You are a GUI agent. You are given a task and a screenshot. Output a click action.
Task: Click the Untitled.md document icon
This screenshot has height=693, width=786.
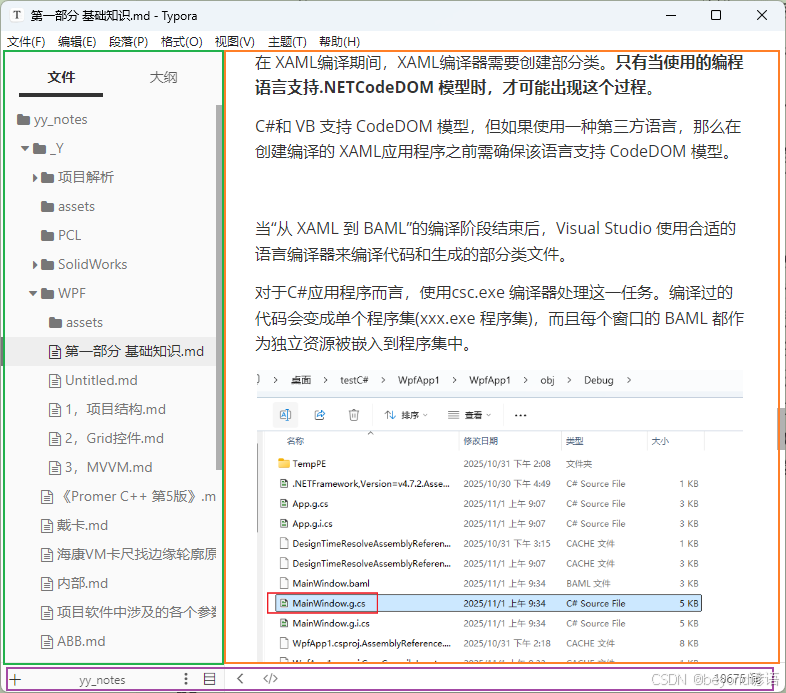pos(55,381)
